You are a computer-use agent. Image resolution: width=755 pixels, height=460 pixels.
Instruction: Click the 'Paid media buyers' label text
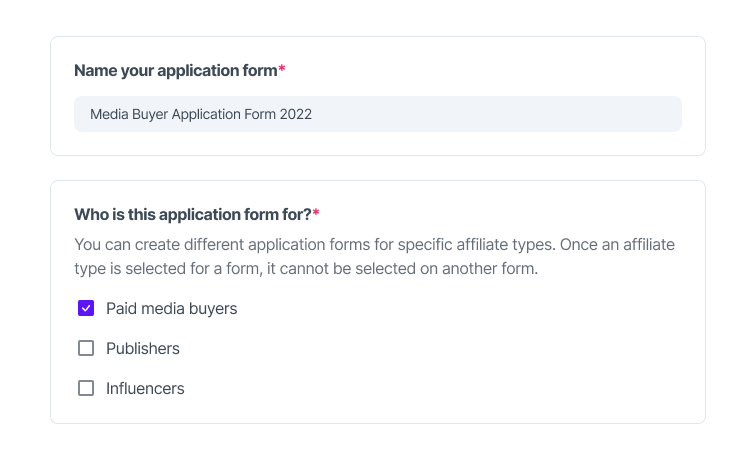click(171, 309)
